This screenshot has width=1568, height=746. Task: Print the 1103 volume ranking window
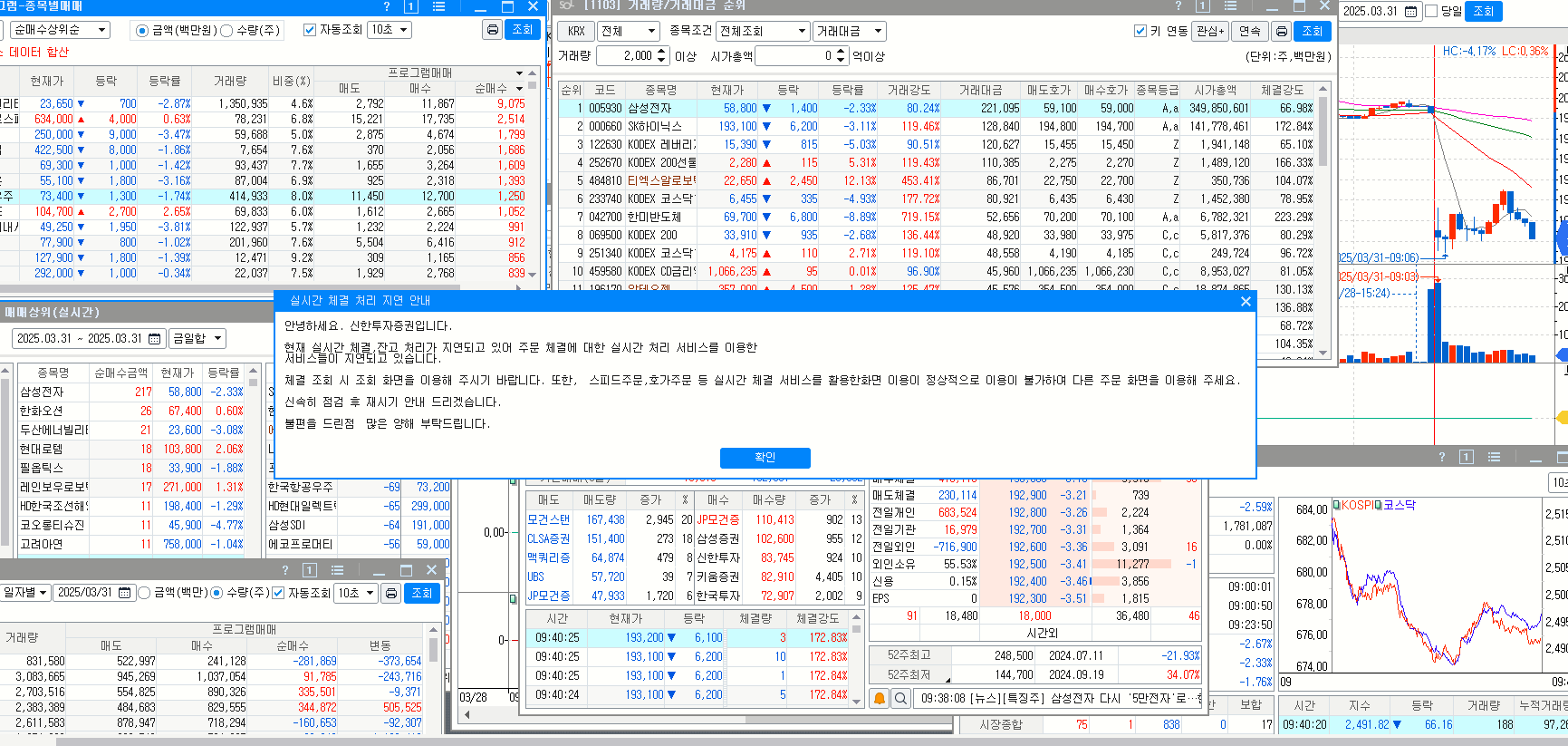(1281, 31)
